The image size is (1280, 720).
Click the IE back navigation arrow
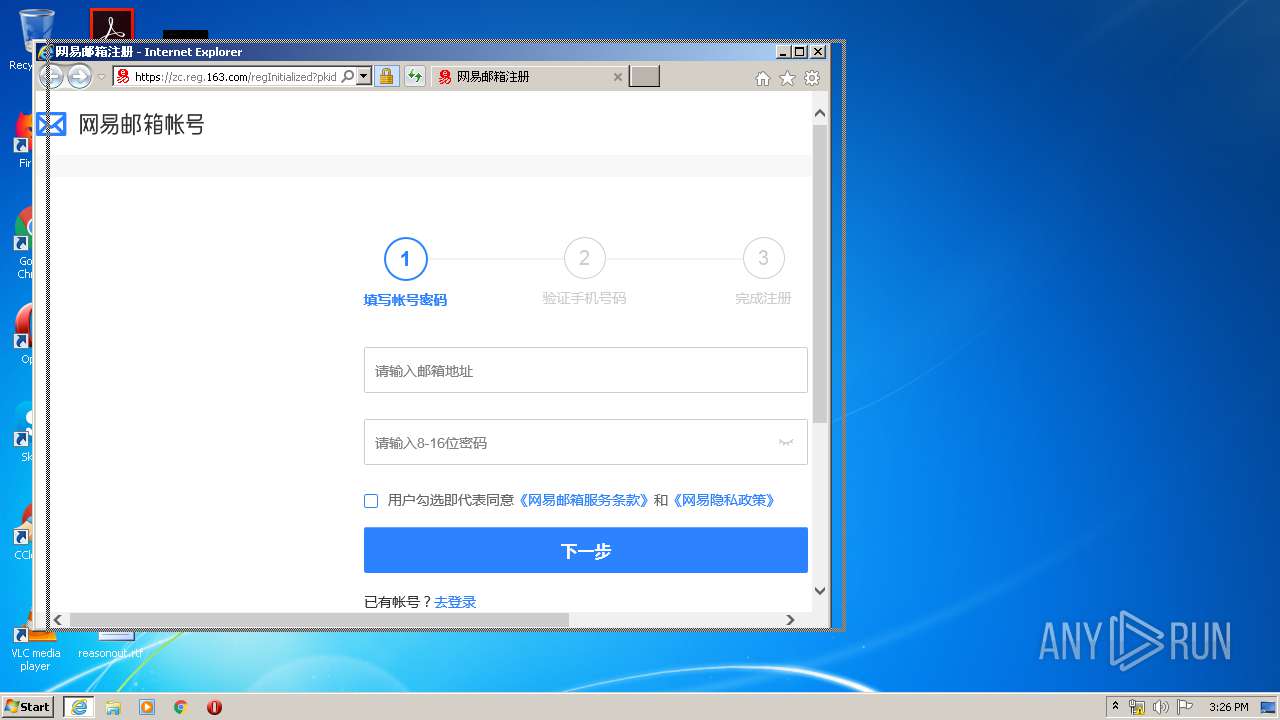coord(50,76)
